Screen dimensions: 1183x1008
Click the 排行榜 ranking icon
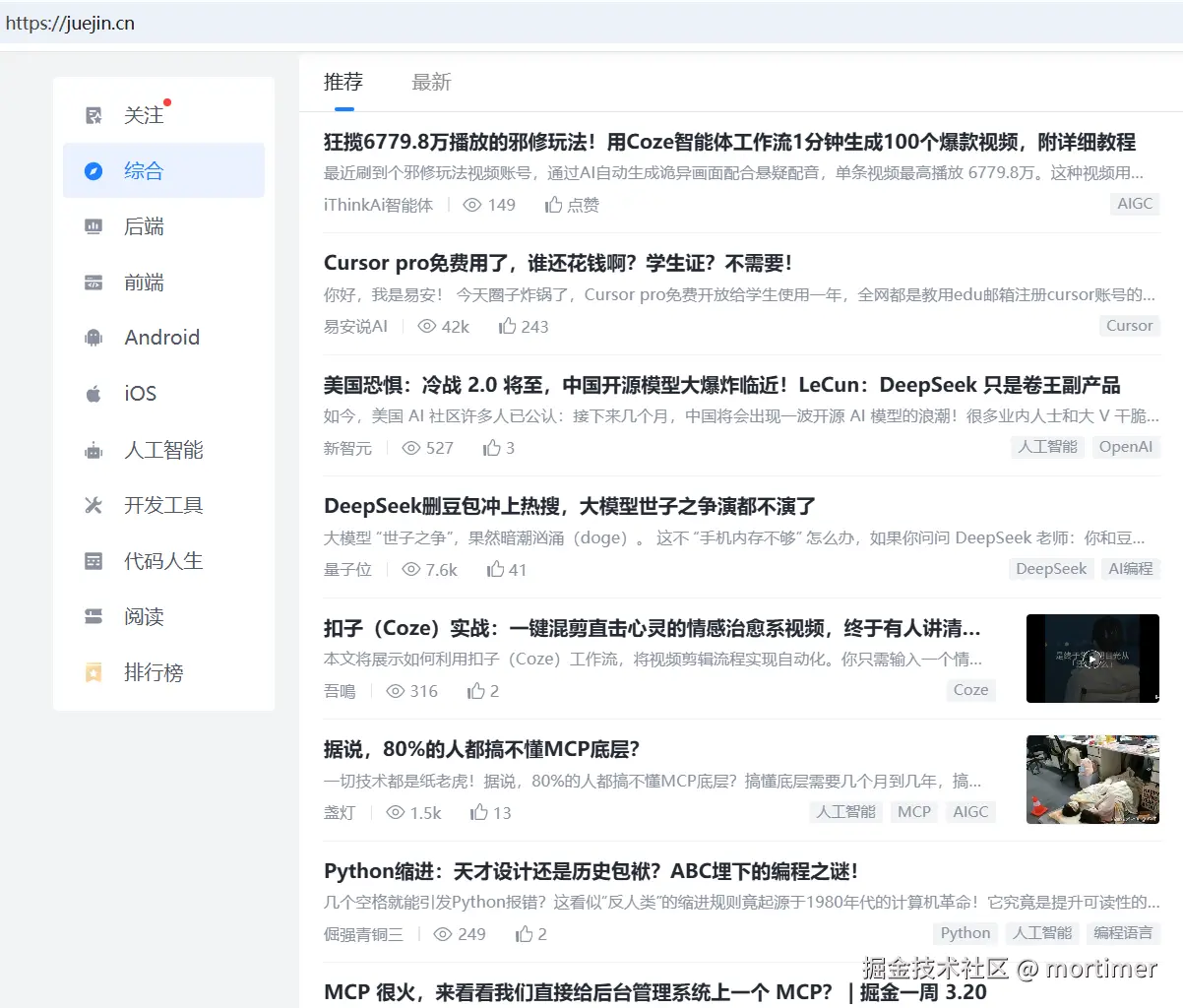point(93,673)
